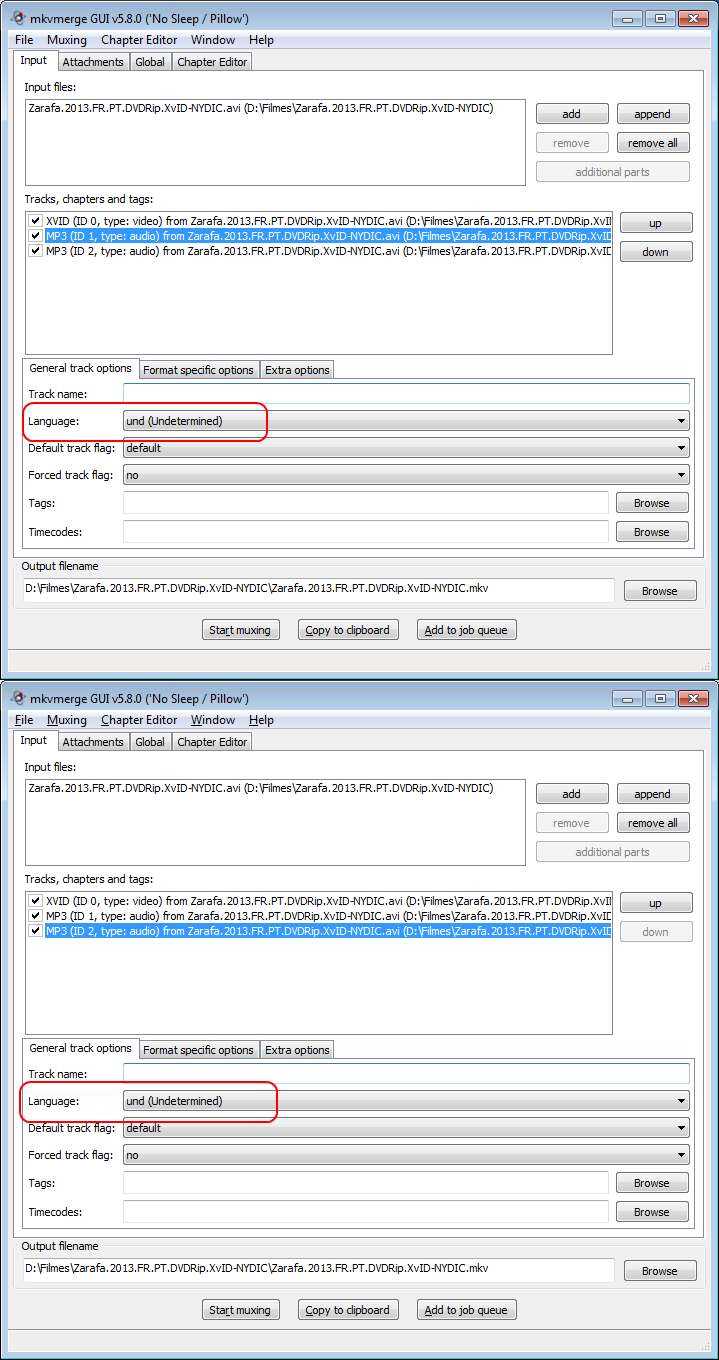Viewport: 719px width, 1360px height.
Task: Click append button in top window
Action: tap(652, 114)
